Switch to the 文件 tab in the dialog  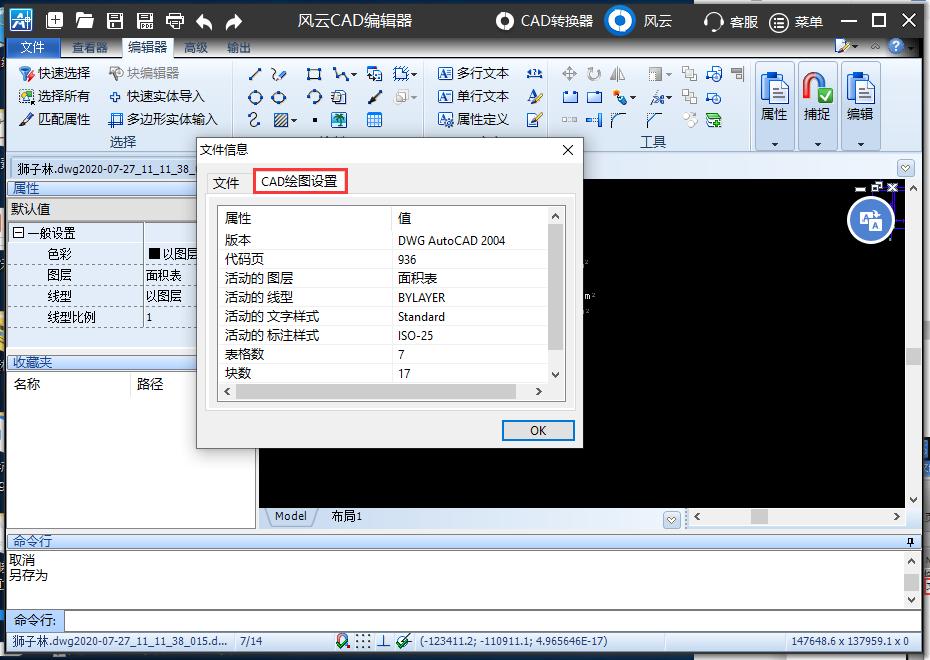point(228,183)
